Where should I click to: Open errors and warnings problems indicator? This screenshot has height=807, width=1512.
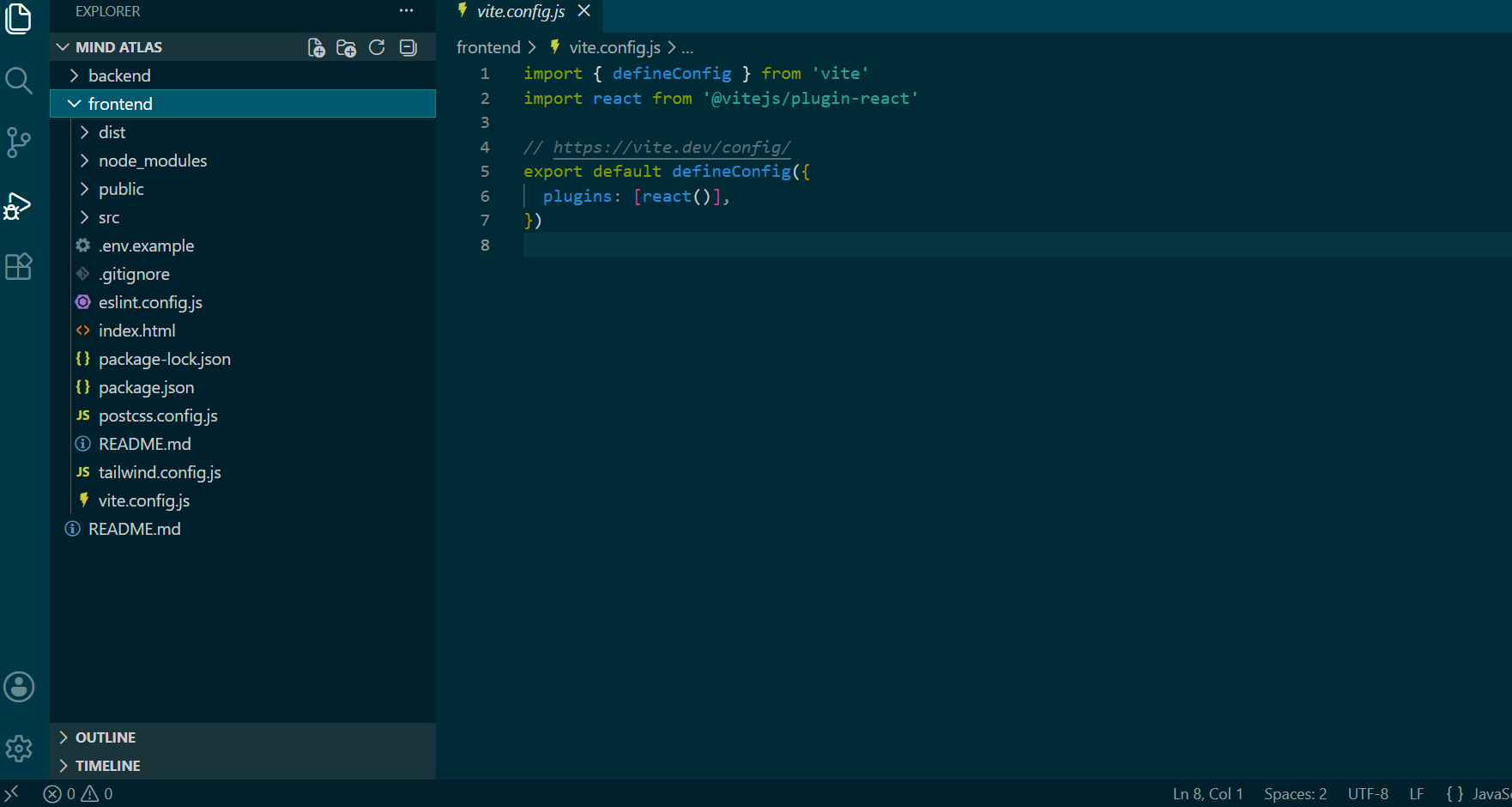pyautogui.click(x=78, y=794)
